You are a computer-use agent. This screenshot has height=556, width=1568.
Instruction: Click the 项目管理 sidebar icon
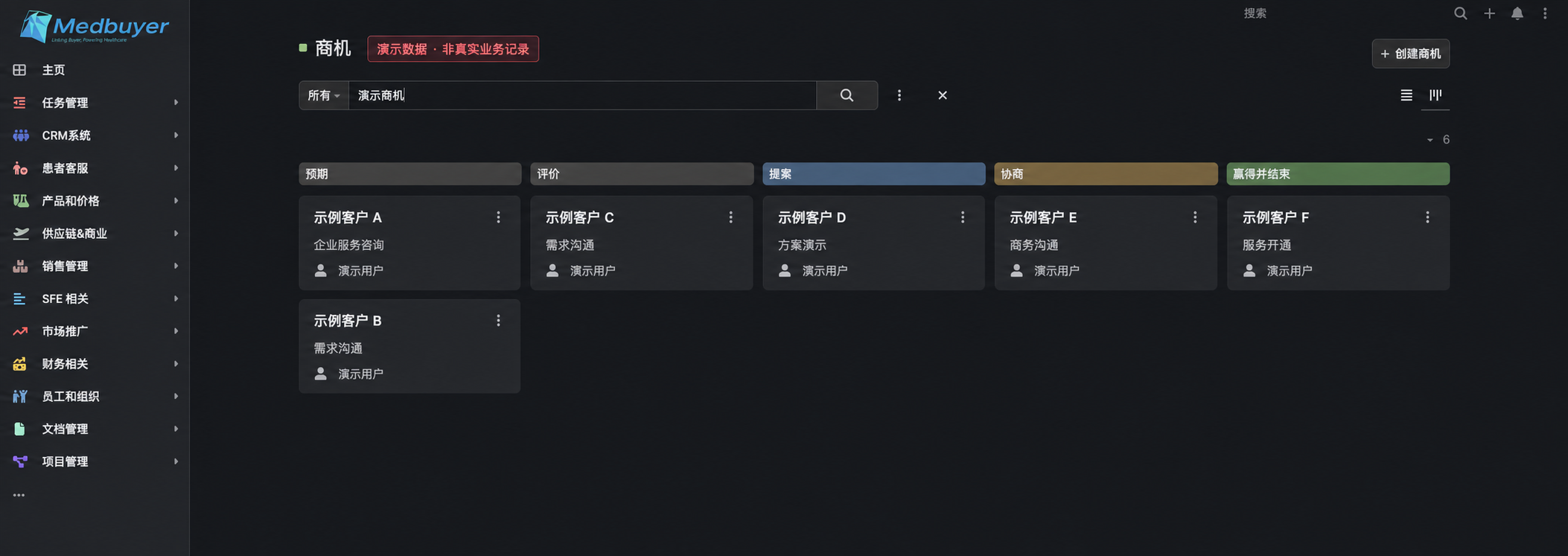click(20, 461)
